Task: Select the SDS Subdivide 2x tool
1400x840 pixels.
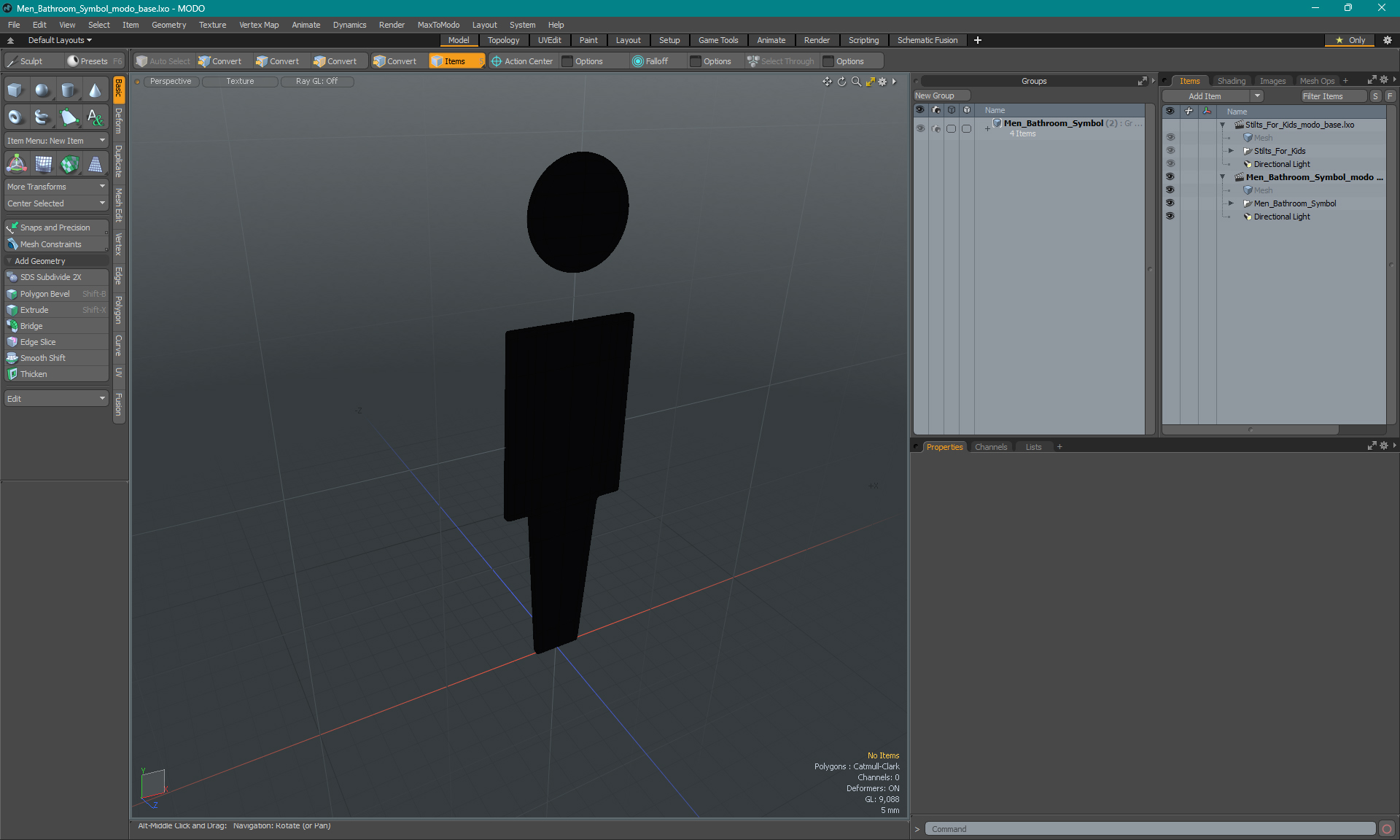Action: tap(55, 277)
